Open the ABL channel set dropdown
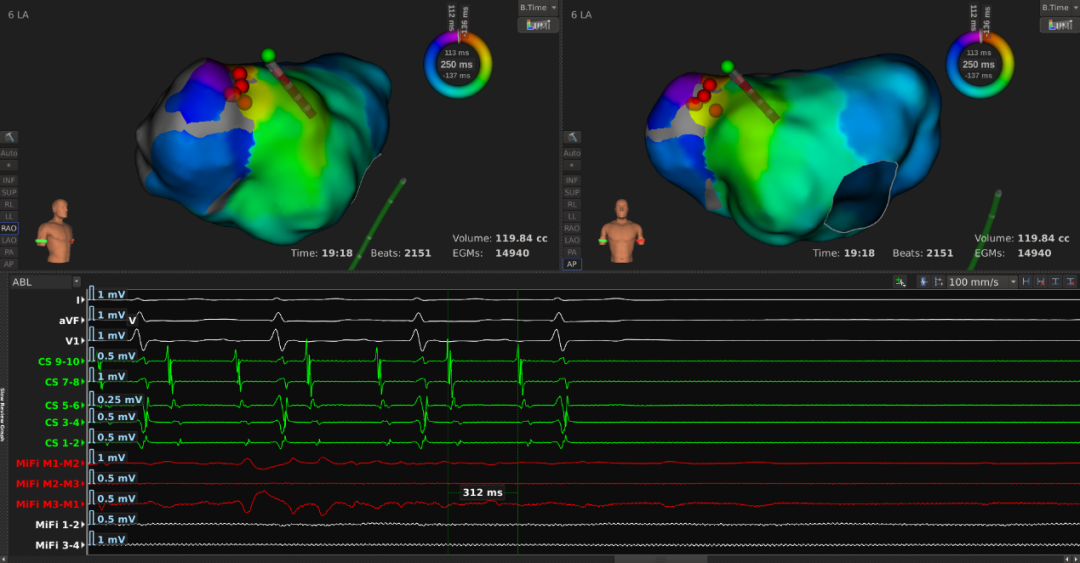Image resolution: width=1080 pixels, height=563 pixels. 44,282
